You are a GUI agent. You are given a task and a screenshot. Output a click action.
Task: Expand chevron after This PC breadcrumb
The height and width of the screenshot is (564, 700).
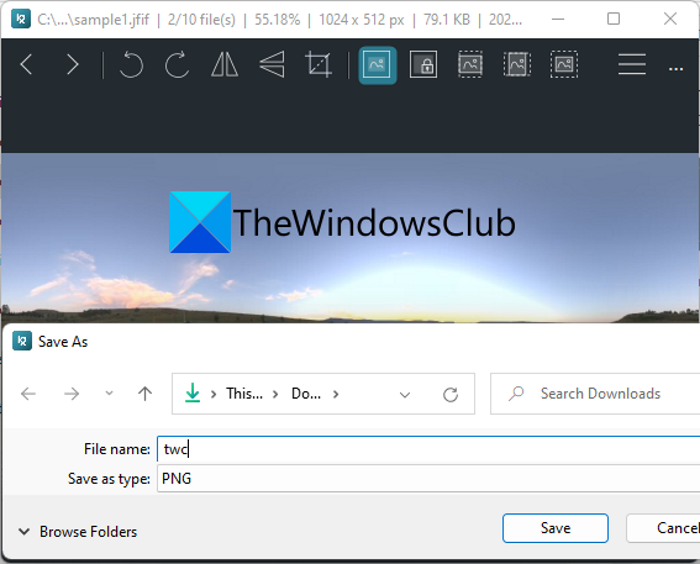[275, 394]
